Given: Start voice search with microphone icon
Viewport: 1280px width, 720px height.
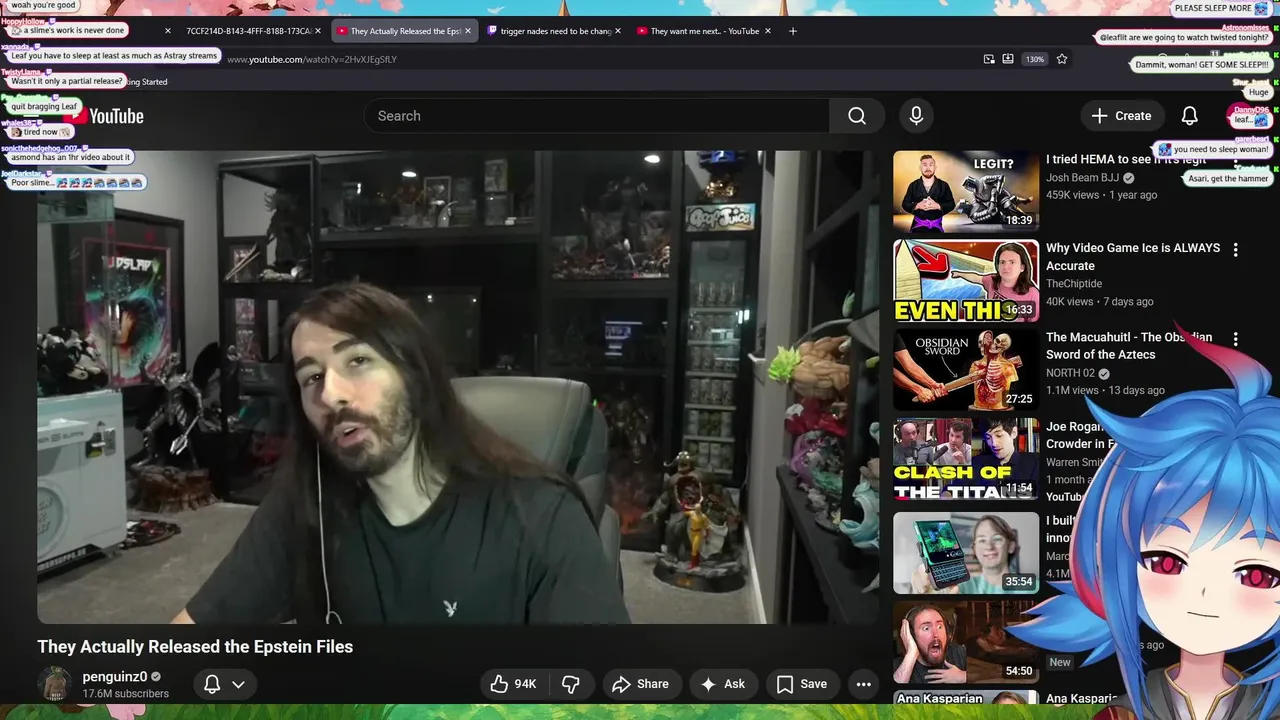Looking at the screenshot, I should [x=916, y=116].
